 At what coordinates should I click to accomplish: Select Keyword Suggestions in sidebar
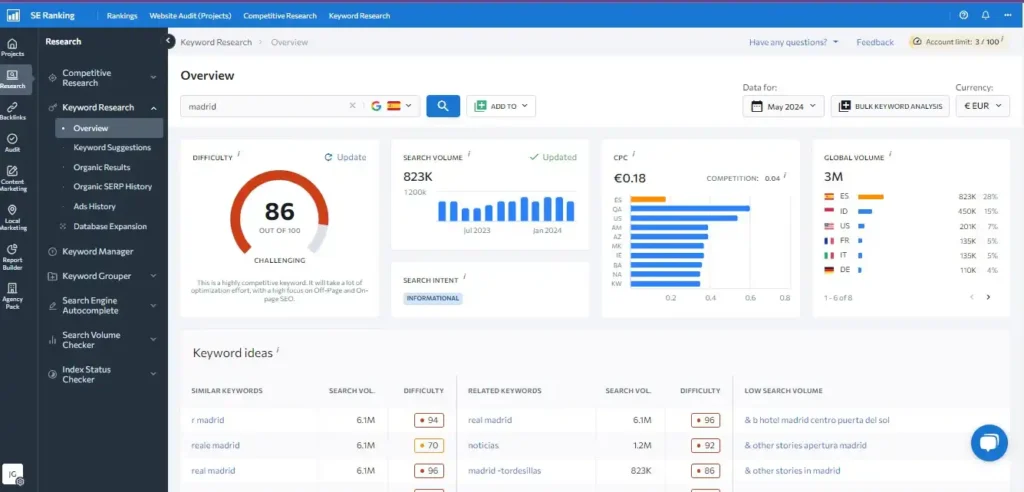112,148
